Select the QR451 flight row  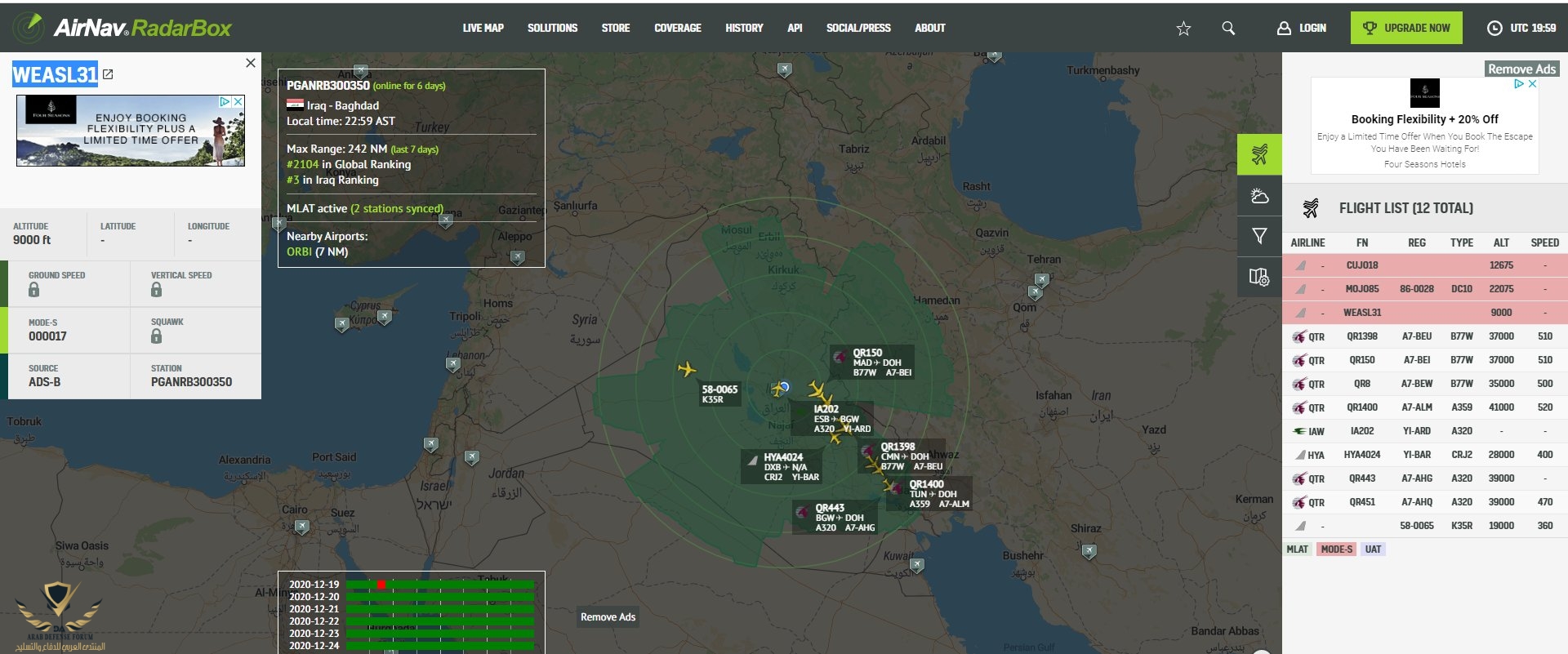[1425, 502]
